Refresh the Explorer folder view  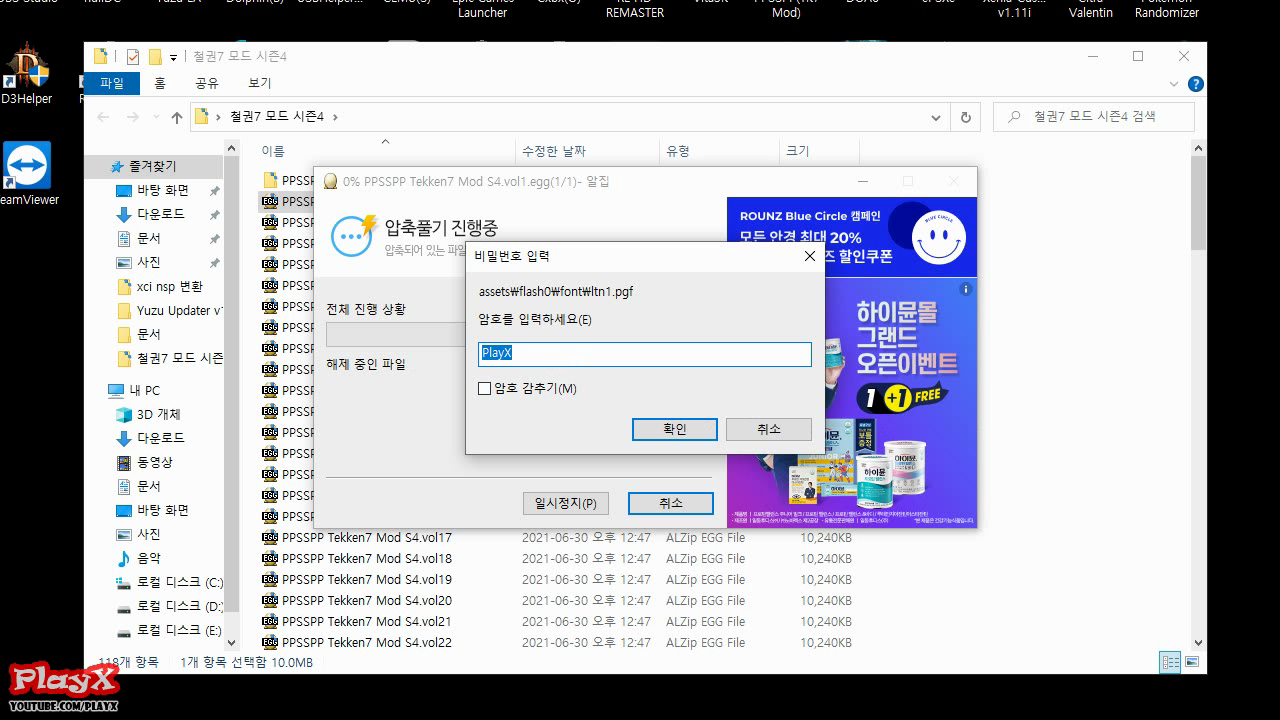coord(965,117)
